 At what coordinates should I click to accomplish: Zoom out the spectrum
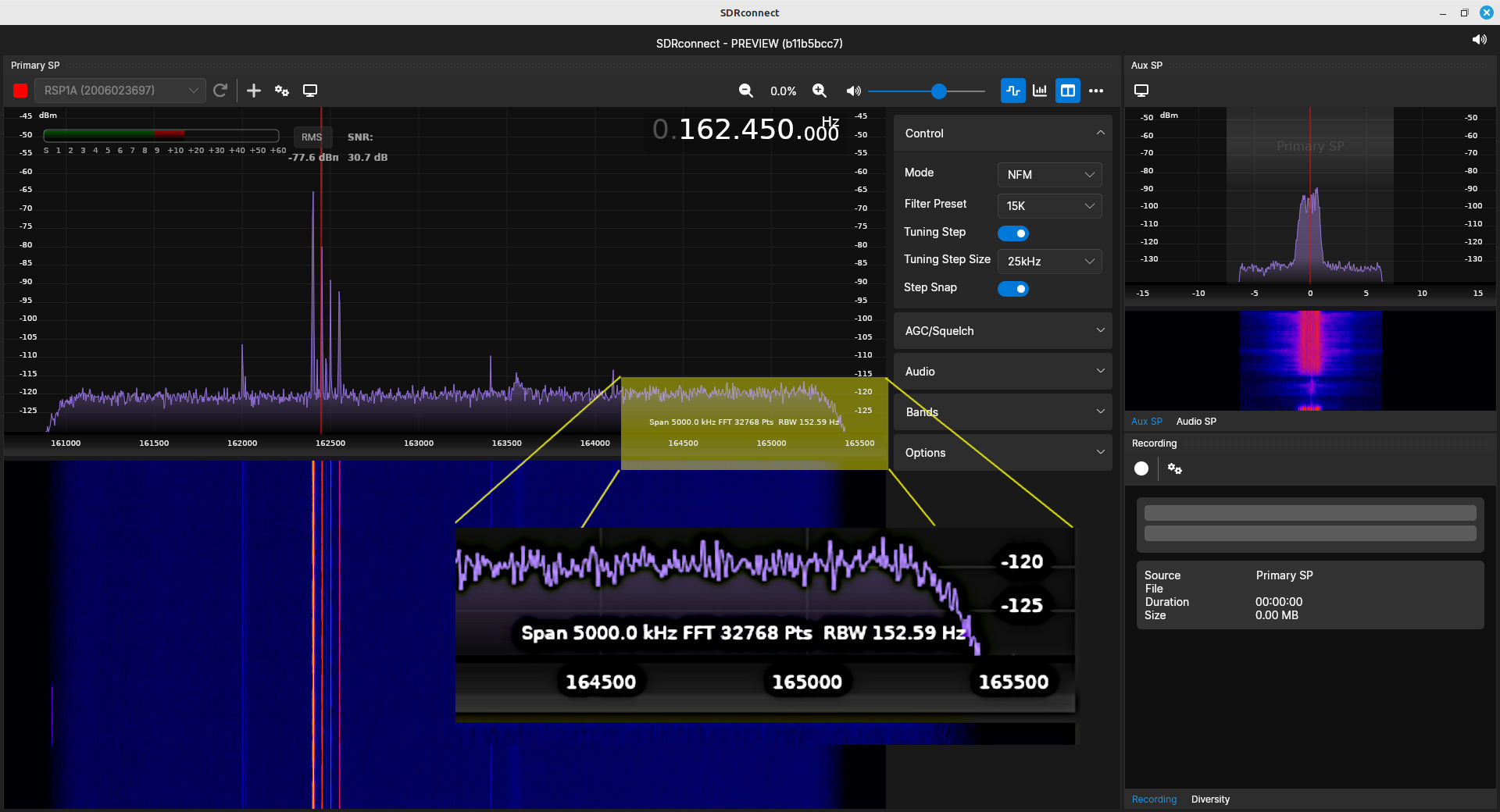pyautogui.click(x=746, y=91)
